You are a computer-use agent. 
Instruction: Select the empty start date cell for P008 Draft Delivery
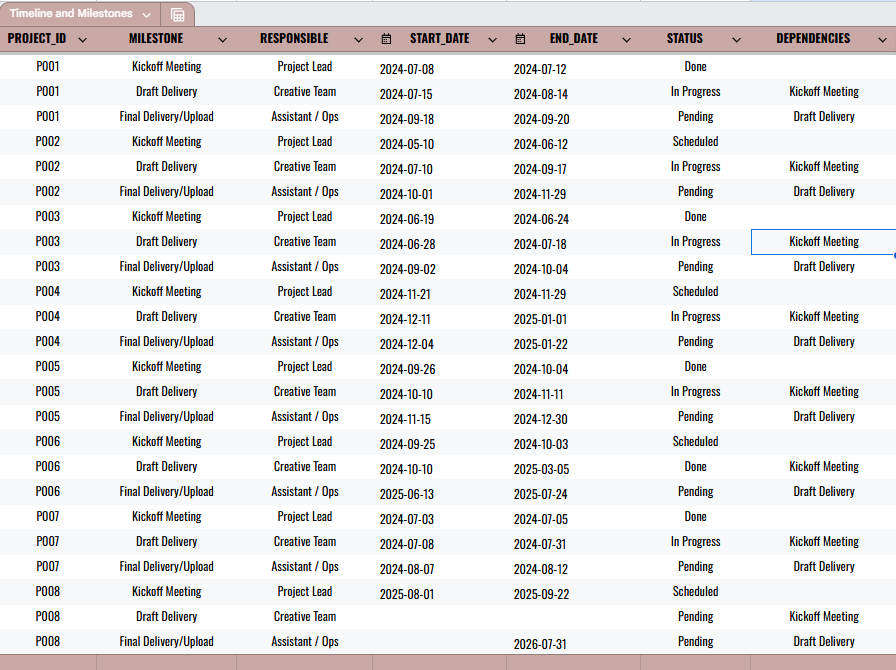click(439, 617)
